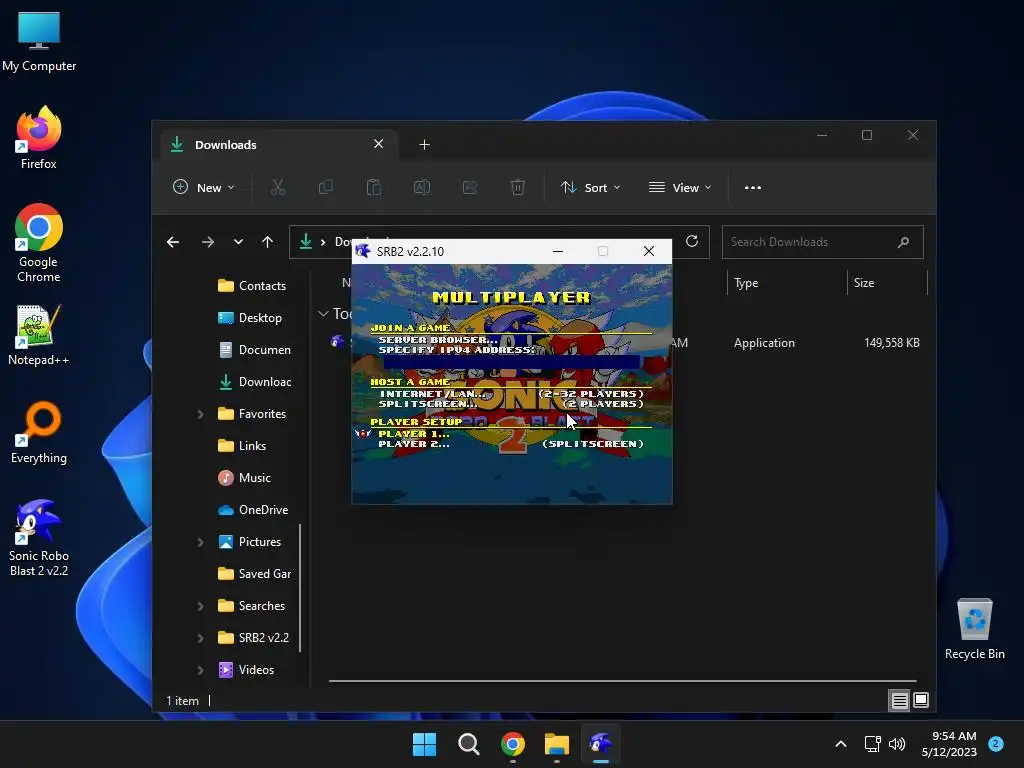Click the Share icon in Explorer toolbar
Image resolution: width=1024 pixels, height=768 pixels.
470,187
